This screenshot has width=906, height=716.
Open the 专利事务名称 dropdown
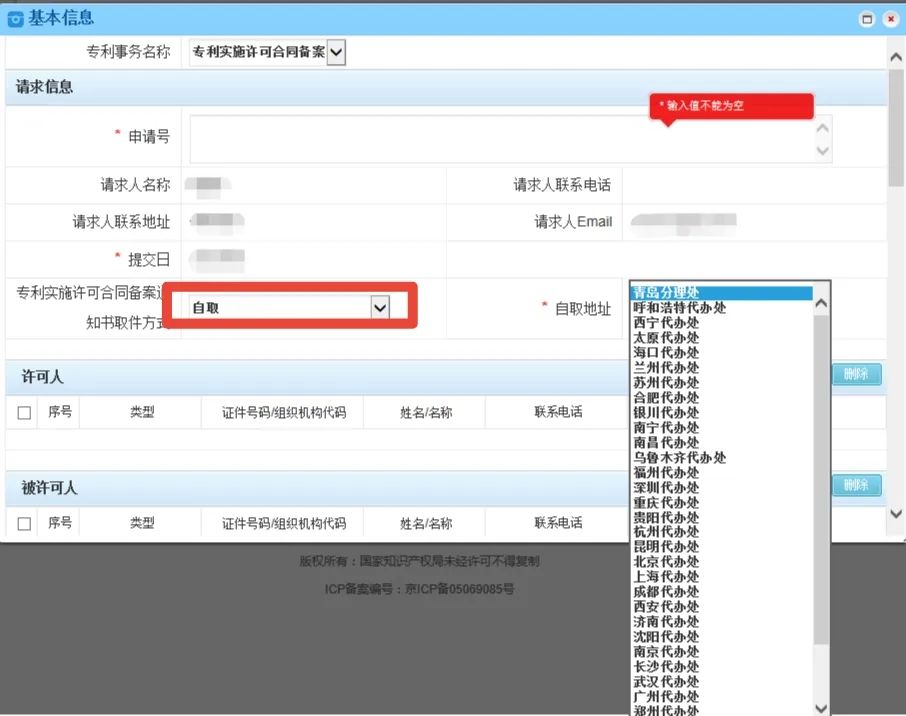[x=336, y=53]
